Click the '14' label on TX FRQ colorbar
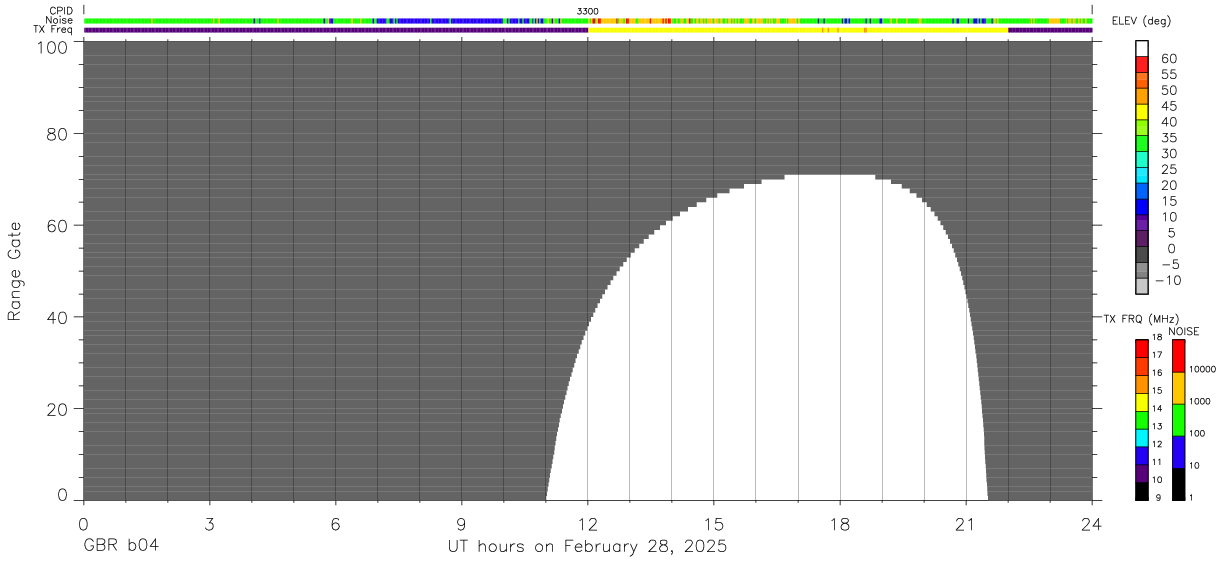 click(1158, 408)
